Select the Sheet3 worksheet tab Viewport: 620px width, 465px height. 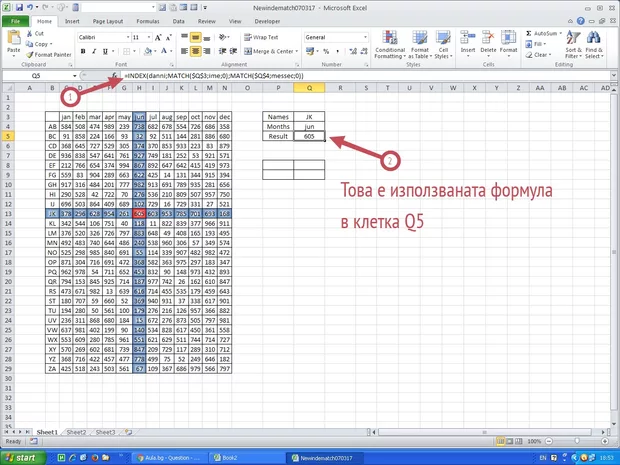(x=105, y=432)
